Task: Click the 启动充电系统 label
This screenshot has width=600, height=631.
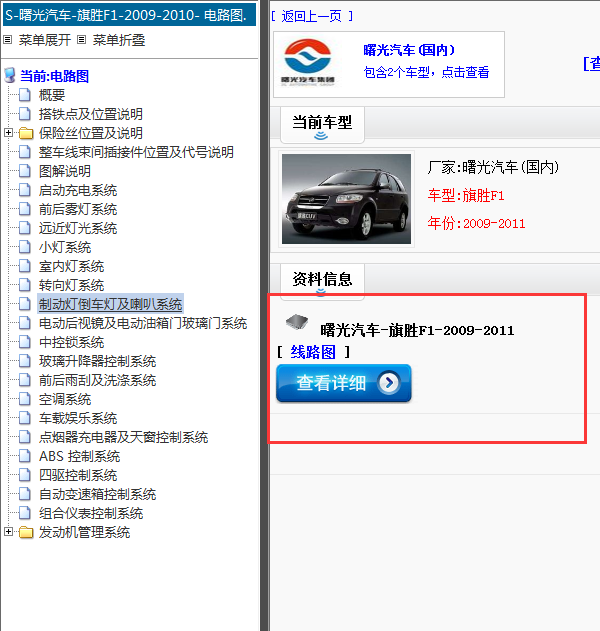Action: point(78,190)
